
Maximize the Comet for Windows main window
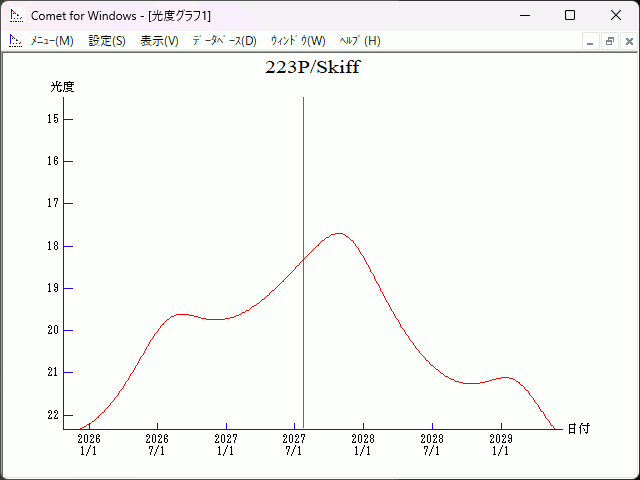(x=570, y=16)
